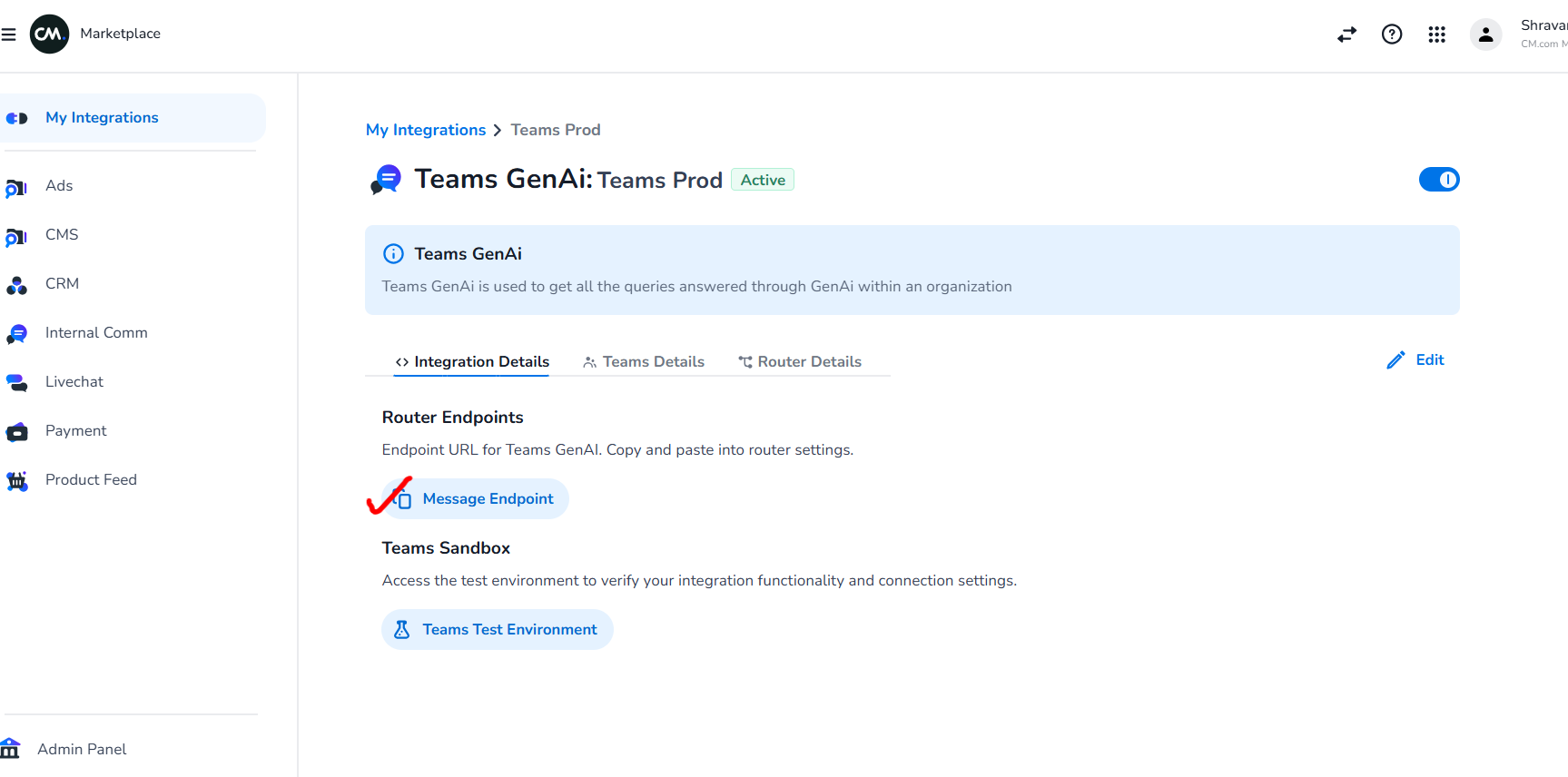The image size is (1568, 777).
Task: Click the Marketplace title
Action: pos(121,34)
